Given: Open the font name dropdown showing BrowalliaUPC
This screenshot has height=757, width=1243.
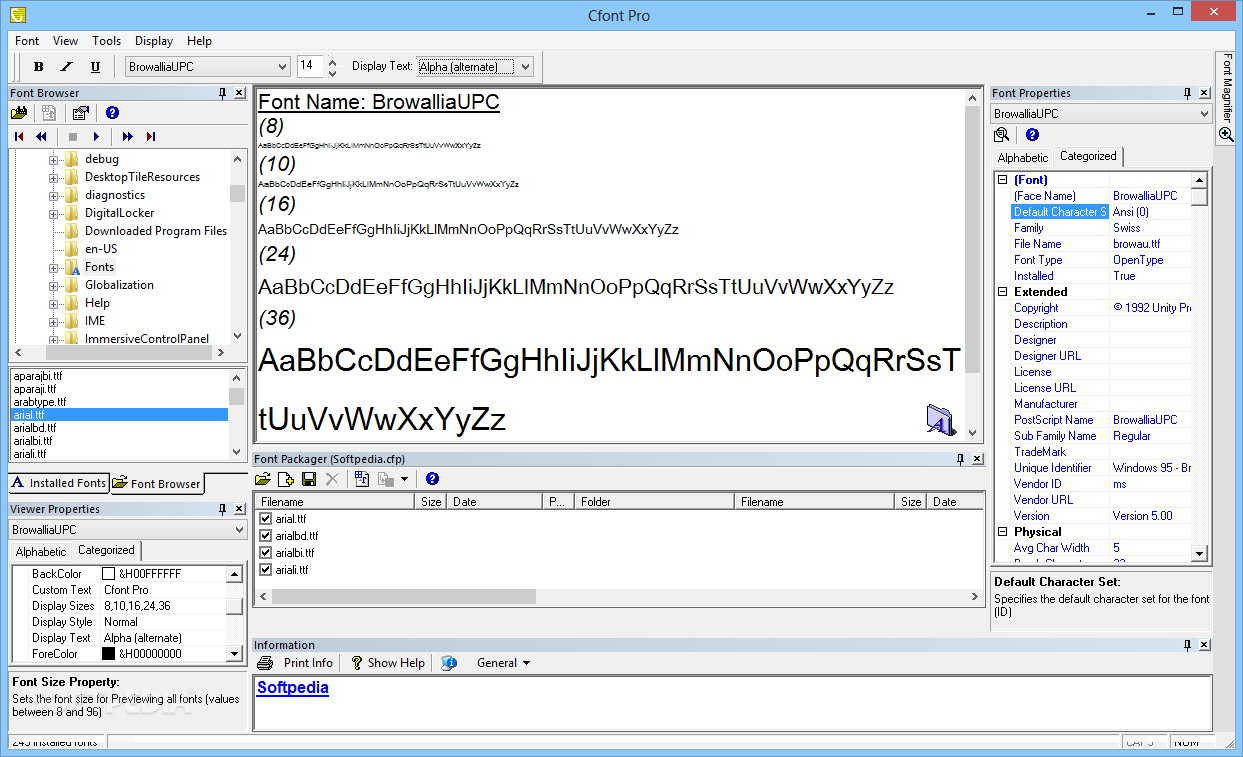Looking at the screenshot, I should pyautogui.click(x=281, y=67).
